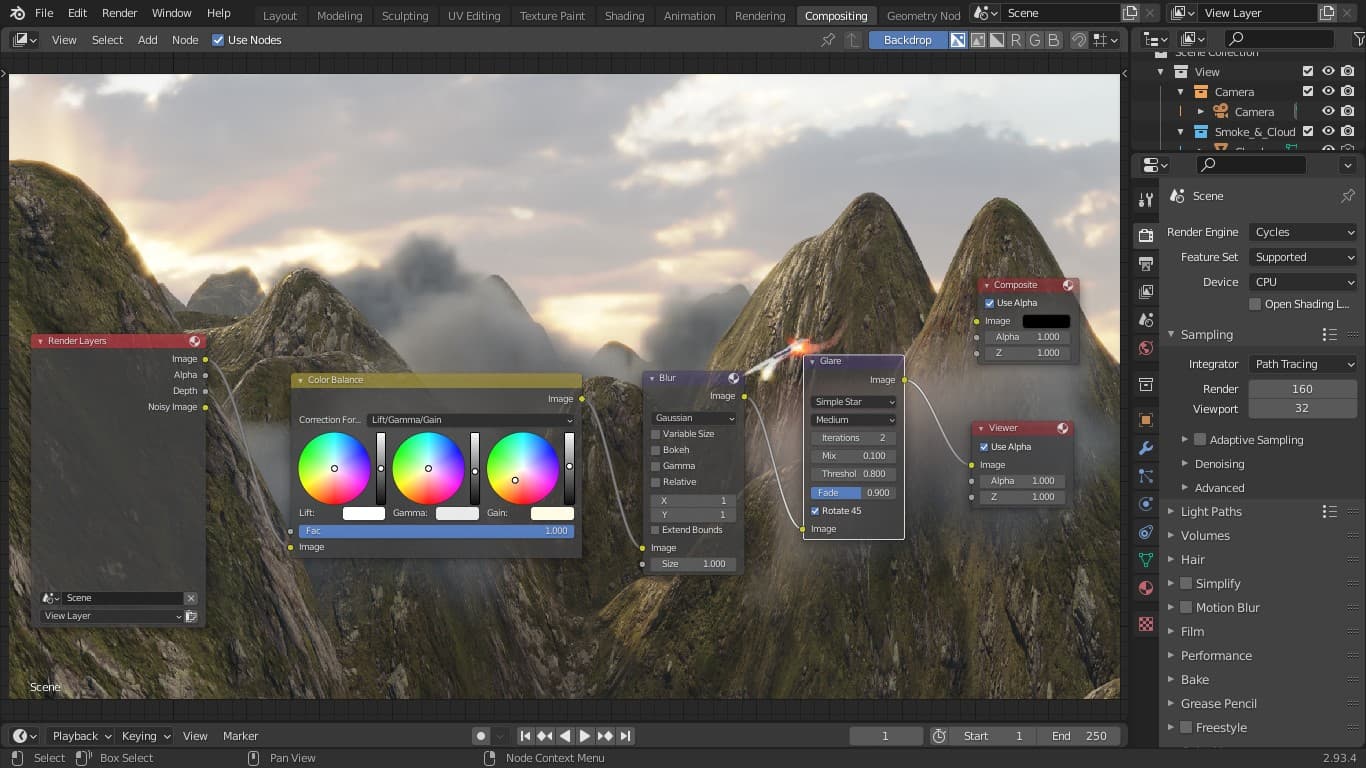
Task: Toggle the Backdrop button
Action: pos(907,40)
